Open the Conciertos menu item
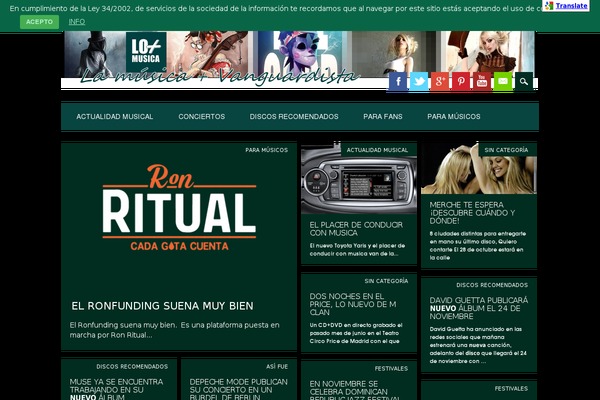Screen dimensions: 600x400 [x=202, y=116]
